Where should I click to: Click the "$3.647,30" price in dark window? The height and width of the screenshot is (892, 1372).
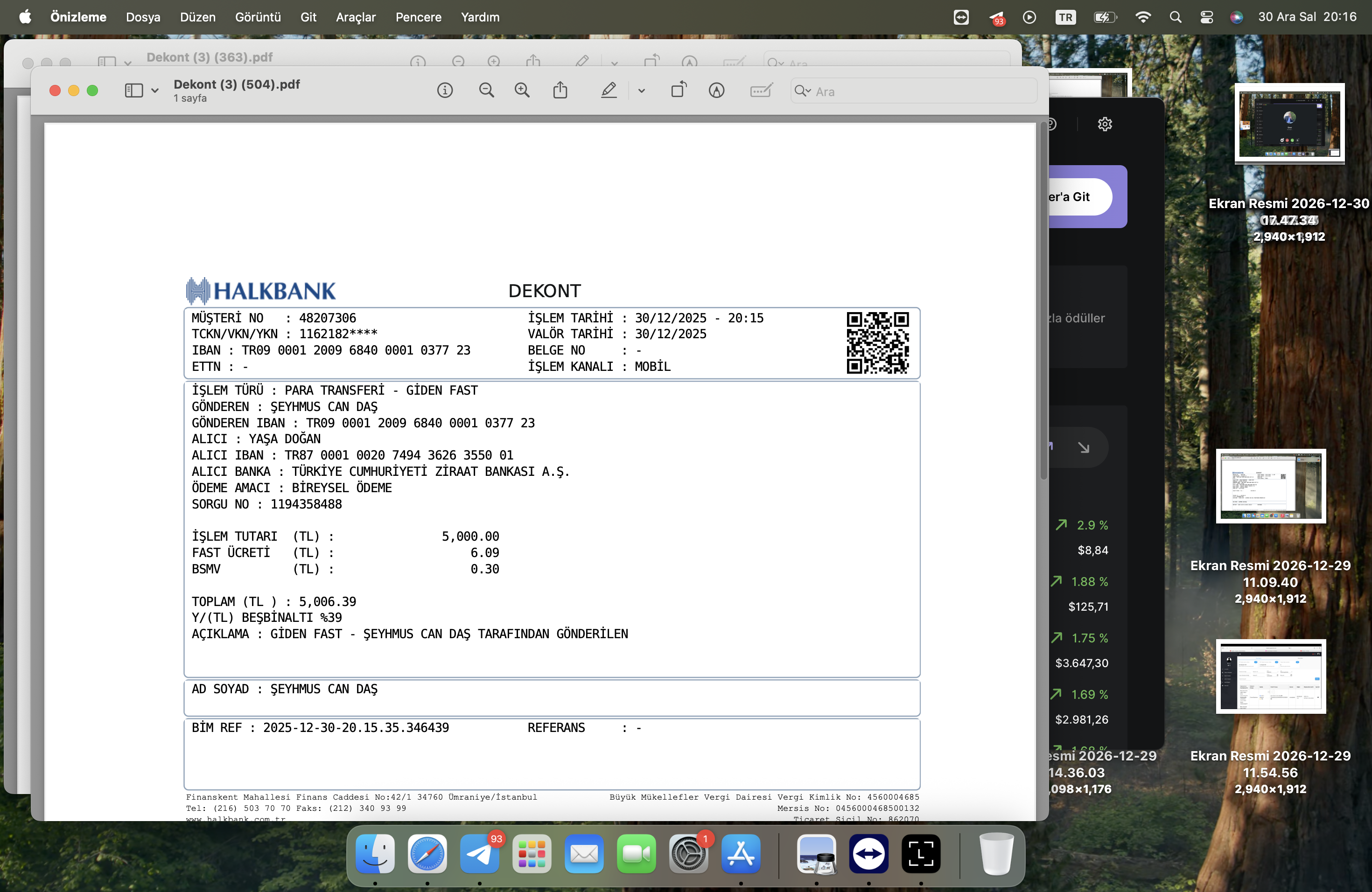(x=1081, y=663)
